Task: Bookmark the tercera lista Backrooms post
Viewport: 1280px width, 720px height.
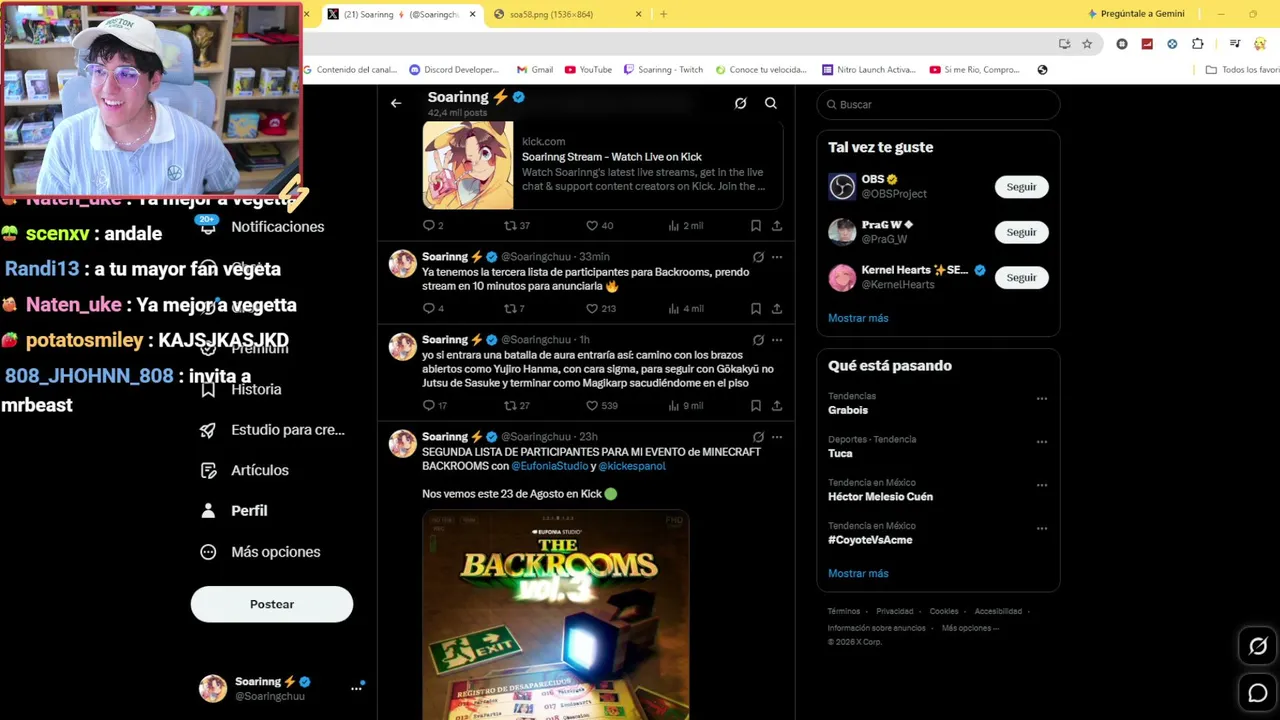Action: (756, 309)
